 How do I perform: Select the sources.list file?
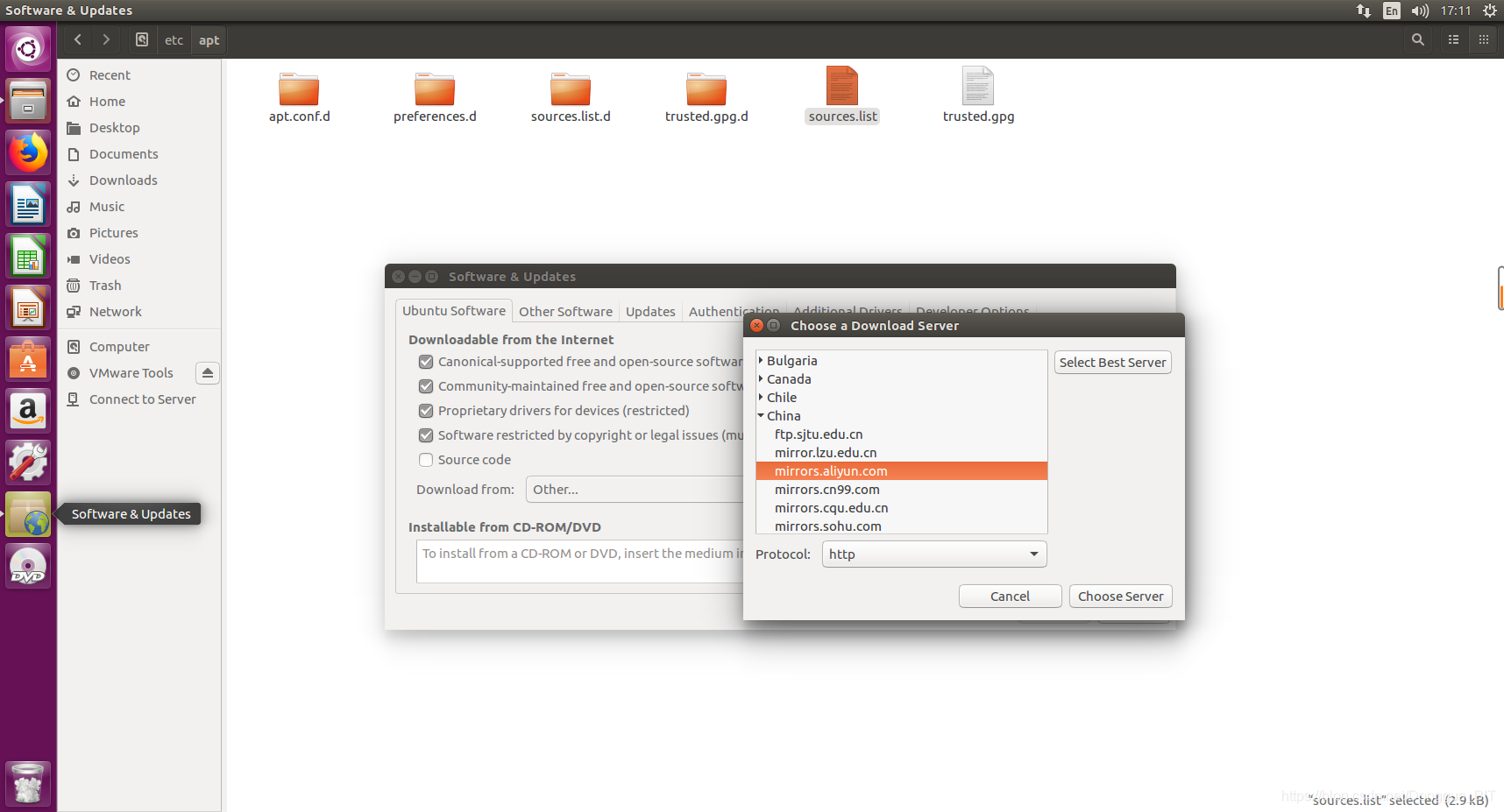click(x=842, y=95)
